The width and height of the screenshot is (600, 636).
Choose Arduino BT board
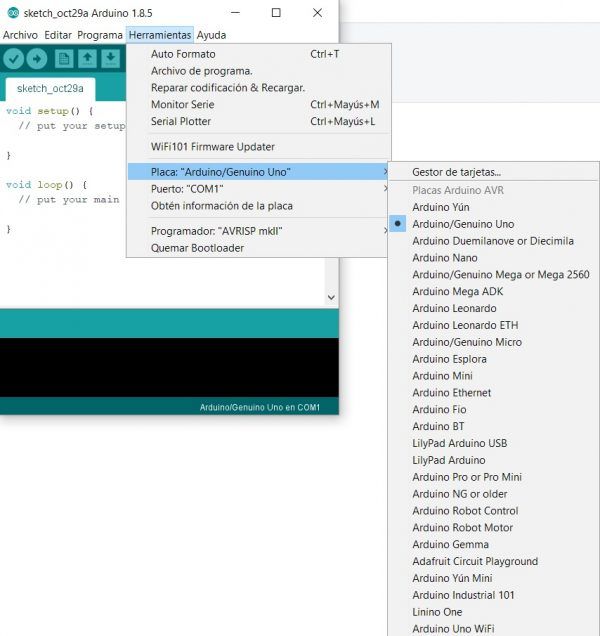(494, 427)
